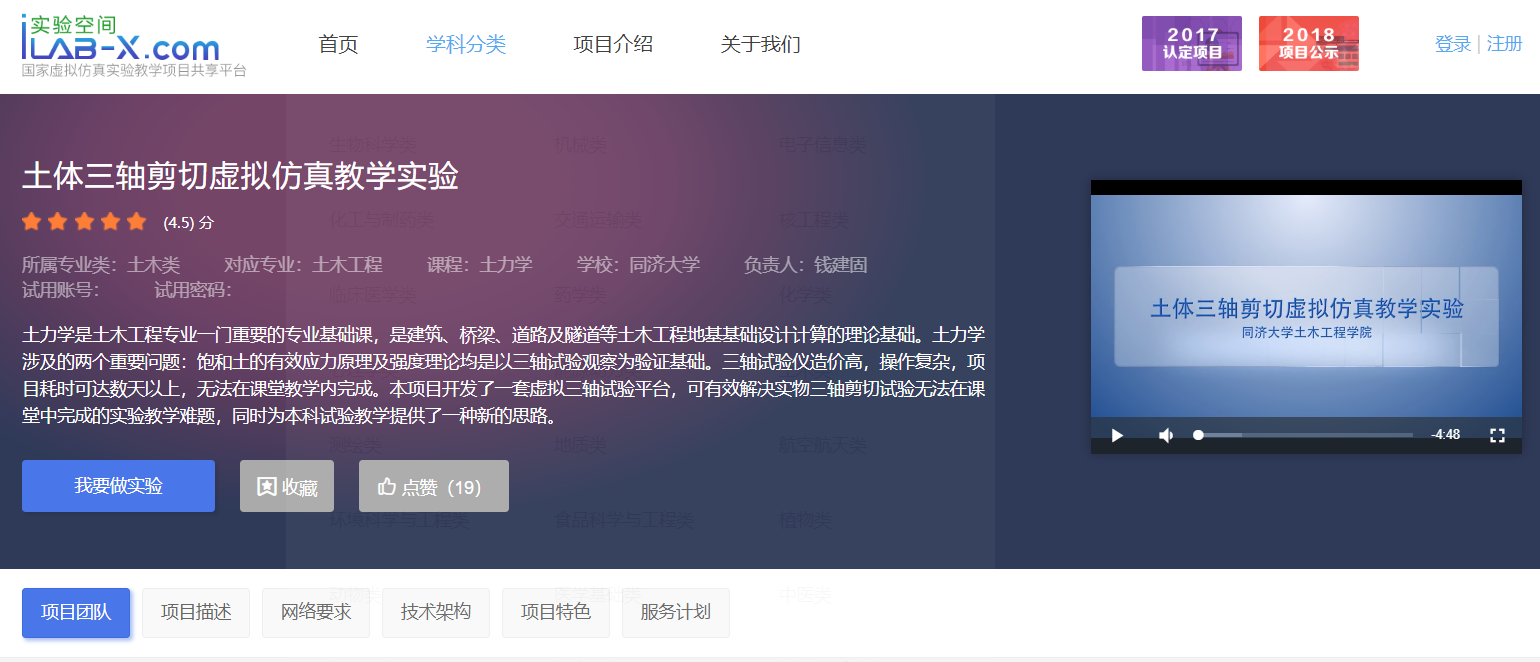Select the 服务计划 tab
The height and width of the screenshot is (662, 1540).
click(676, 612)
